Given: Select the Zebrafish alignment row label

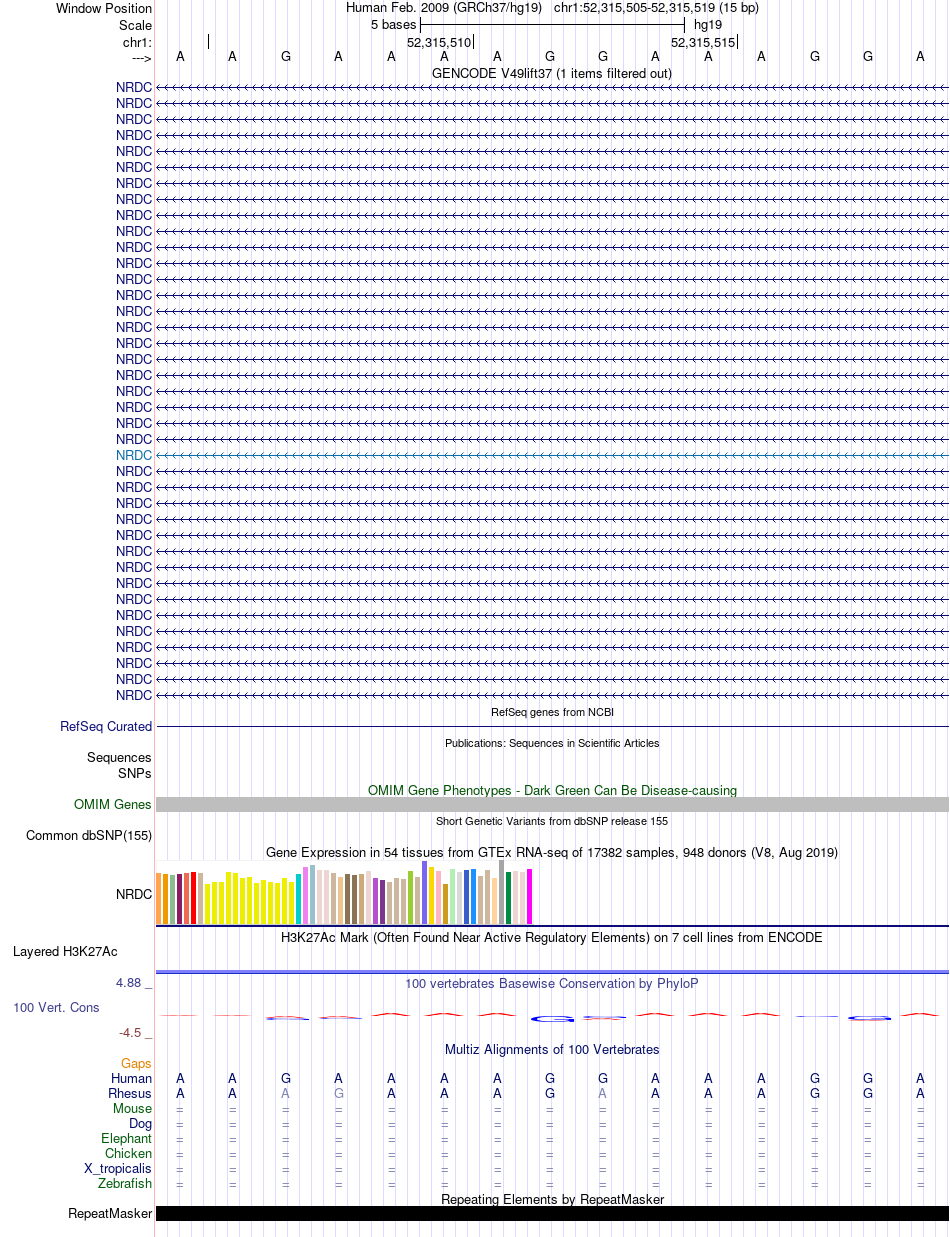Looking at the screenshot, I should click(x=125, y=1184).
